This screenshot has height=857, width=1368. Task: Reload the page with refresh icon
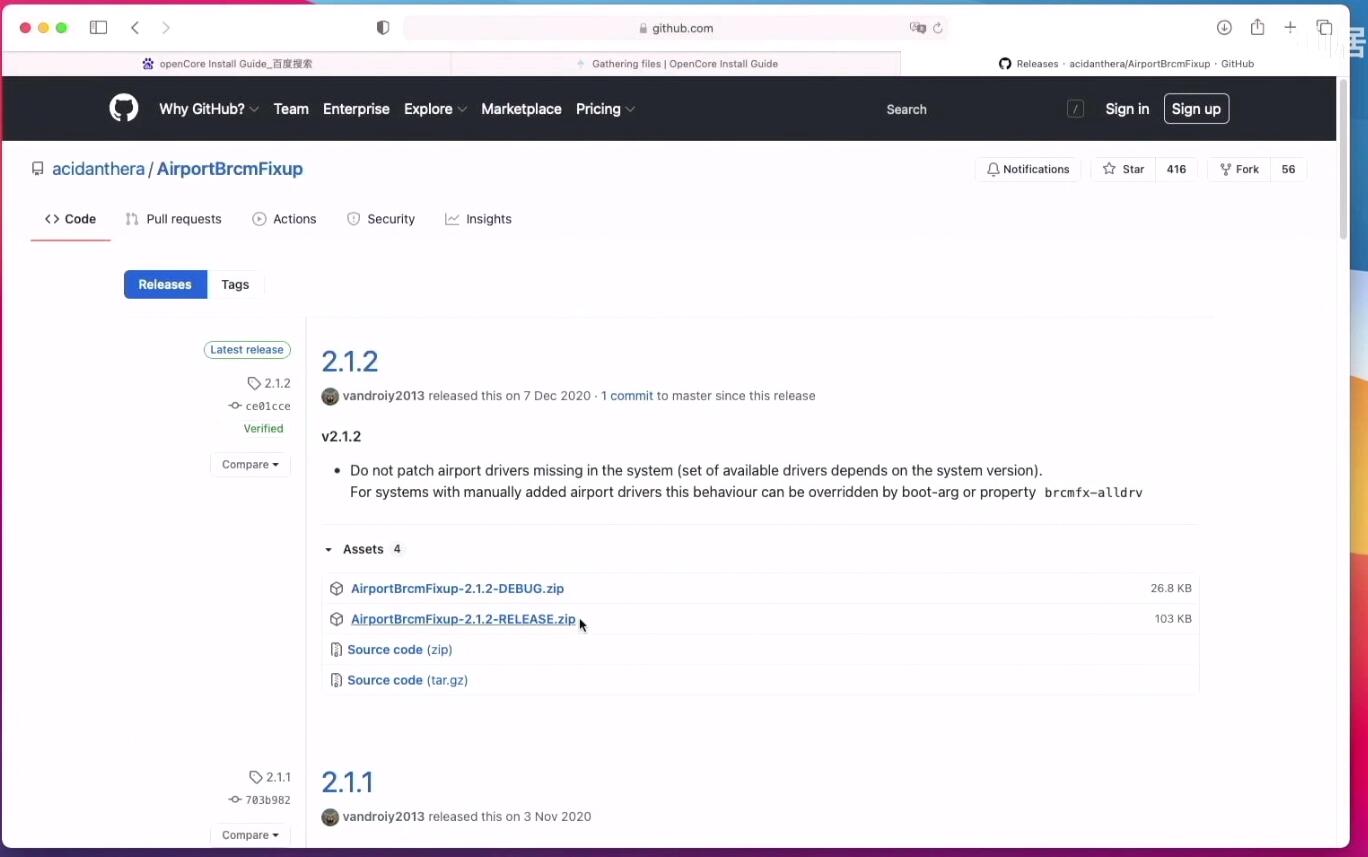point(938,28)
